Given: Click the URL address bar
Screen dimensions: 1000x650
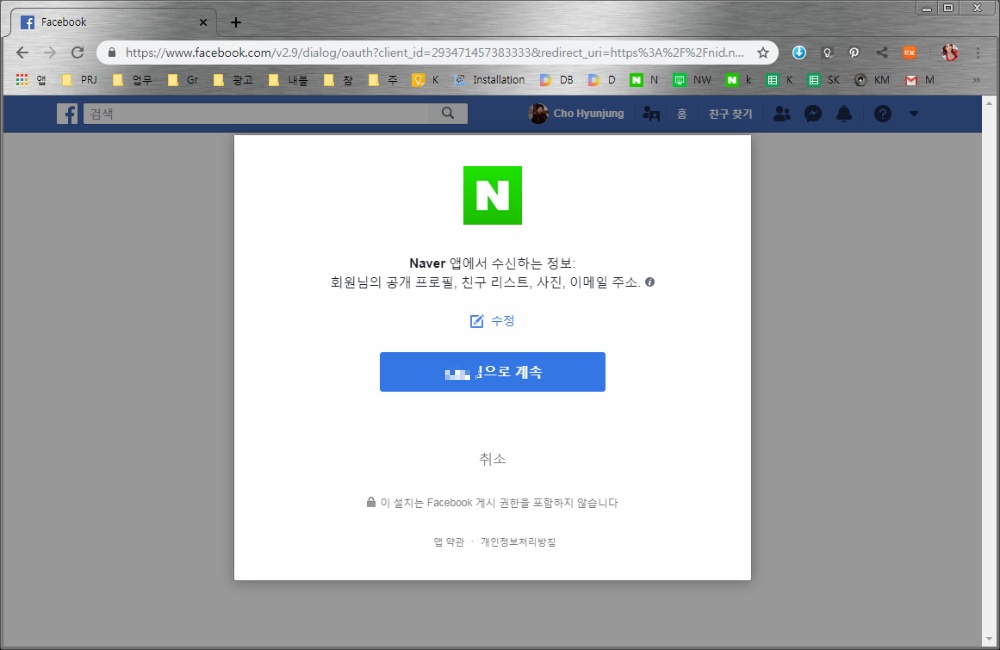Looking at the screenshot, I should pyautogui.click(x=434, y=53).
